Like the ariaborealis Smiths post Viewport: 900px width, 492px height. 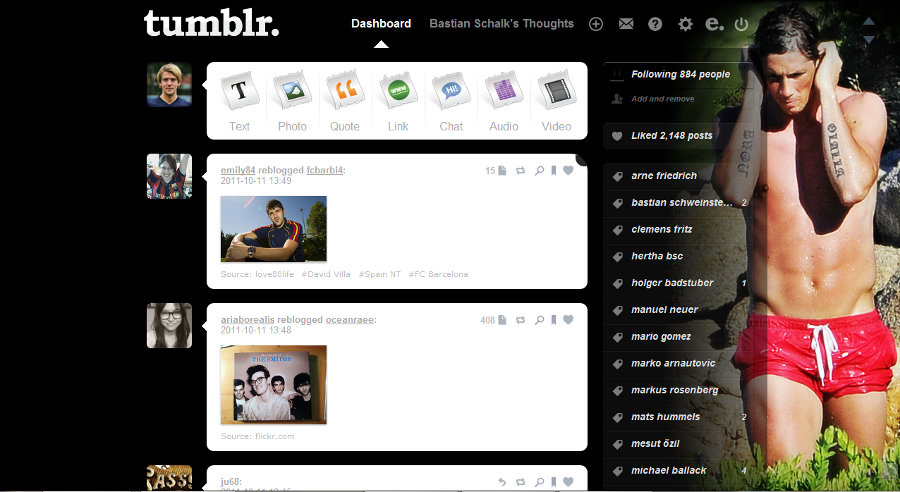pyautogui.click(x=568, y=319)
